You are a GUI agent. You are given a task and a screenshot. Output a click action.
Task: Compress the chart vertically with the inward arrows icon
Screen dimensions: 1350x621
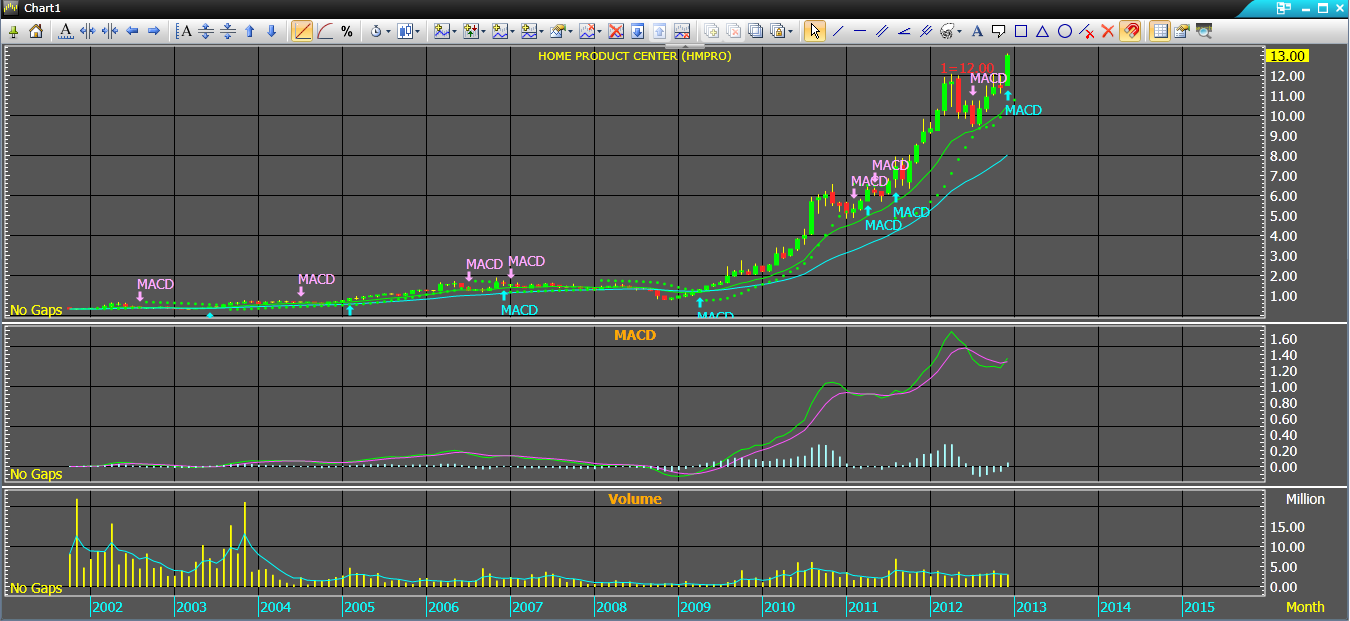(228, 31)
